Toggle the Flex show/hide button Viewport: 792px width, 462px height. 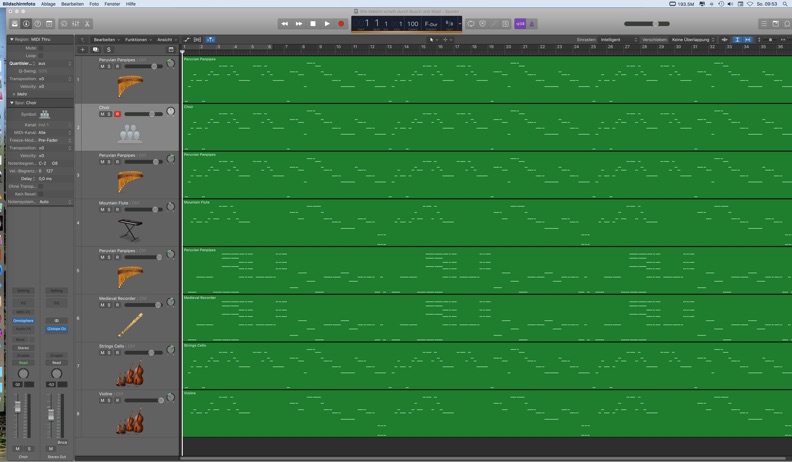197,39
